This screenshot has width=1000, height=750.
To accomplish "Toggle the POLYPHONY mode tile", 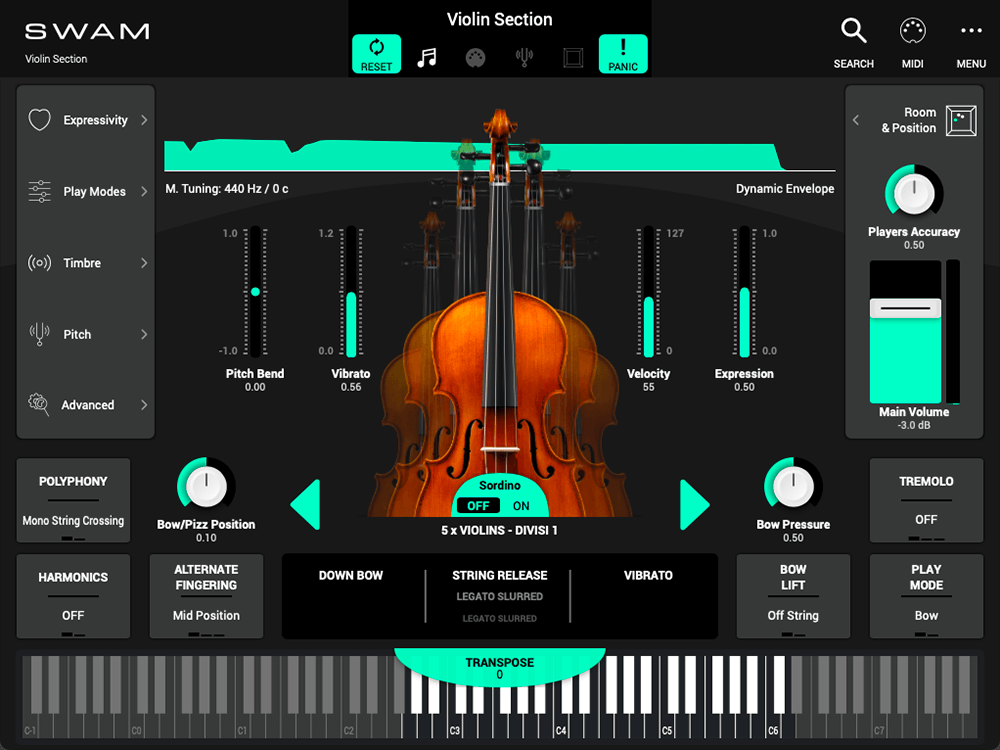I will point(73,500).
